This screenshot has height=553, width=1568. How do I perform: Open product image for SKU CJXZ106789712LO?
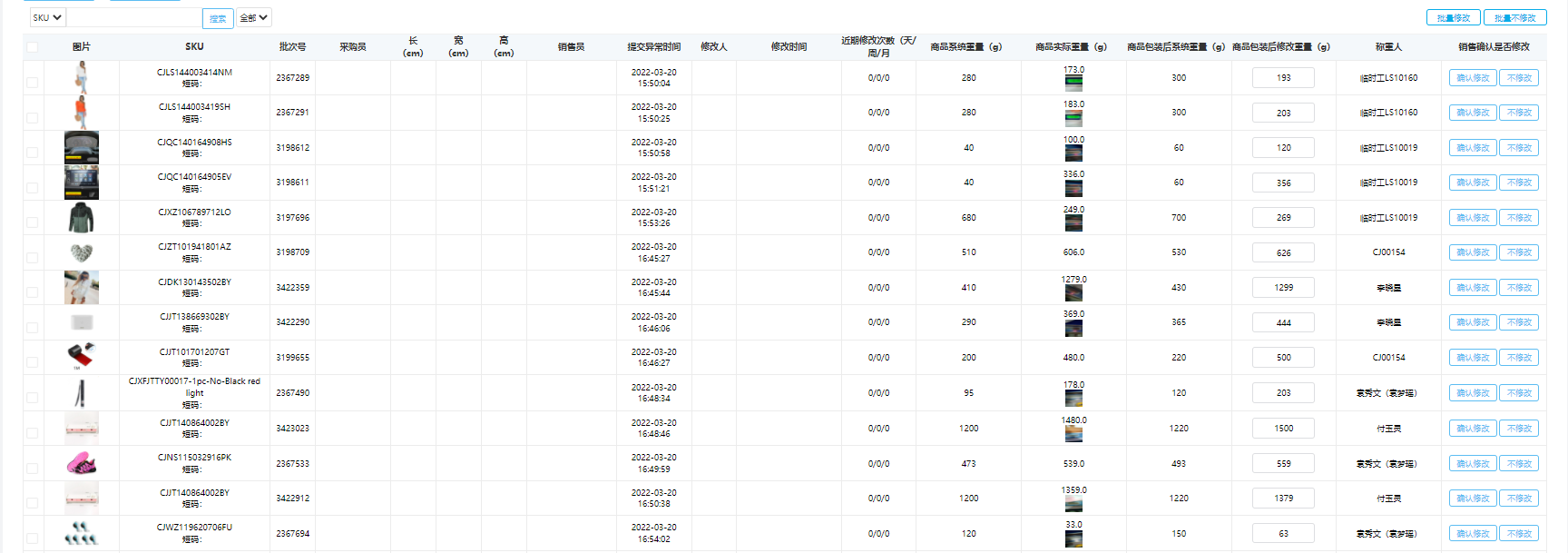[x=81, y=218]
